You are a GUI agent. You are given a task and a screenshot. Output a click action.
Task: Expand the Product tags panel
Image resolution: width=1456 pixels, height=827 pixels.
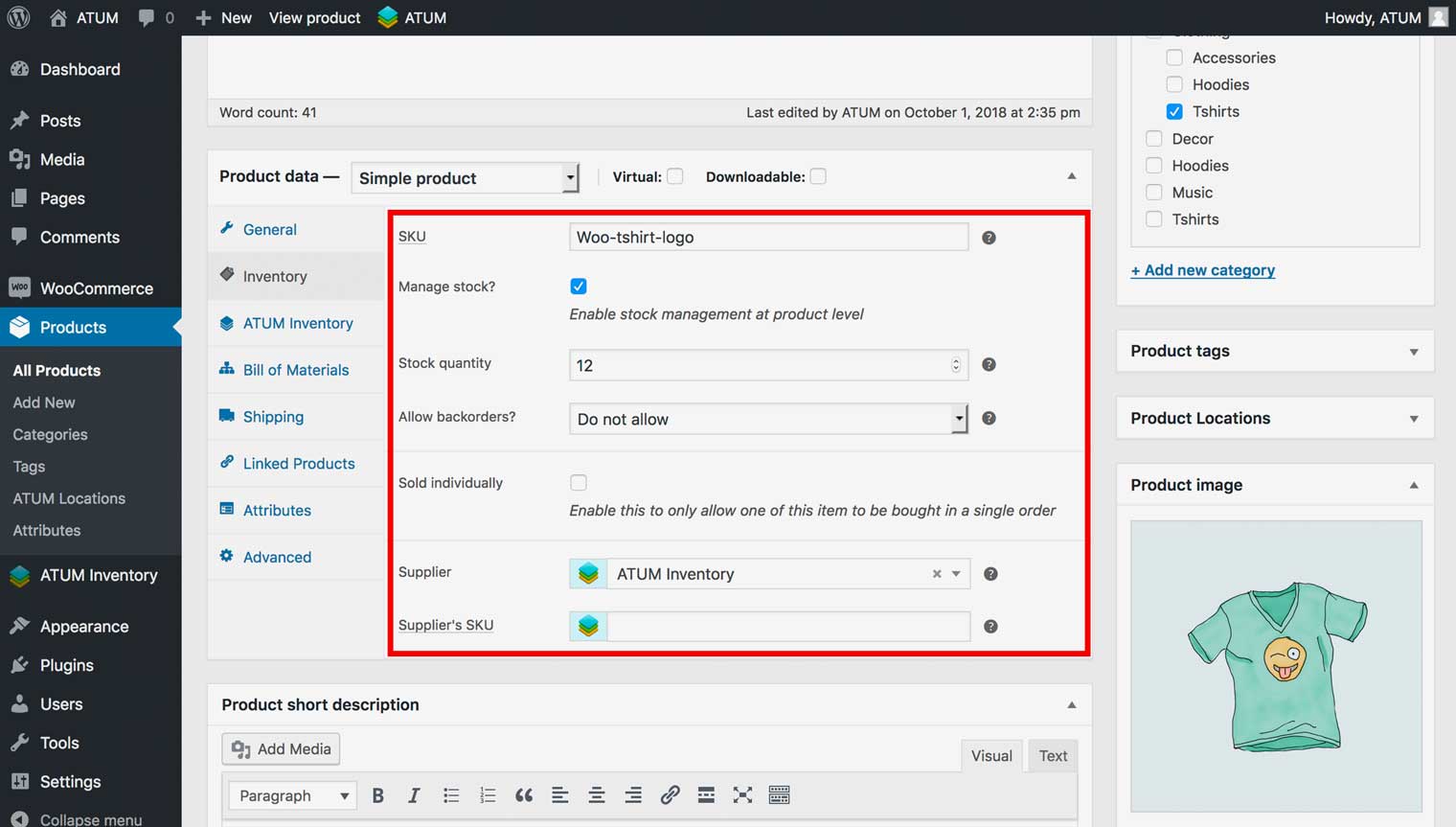pos(1413,352)
